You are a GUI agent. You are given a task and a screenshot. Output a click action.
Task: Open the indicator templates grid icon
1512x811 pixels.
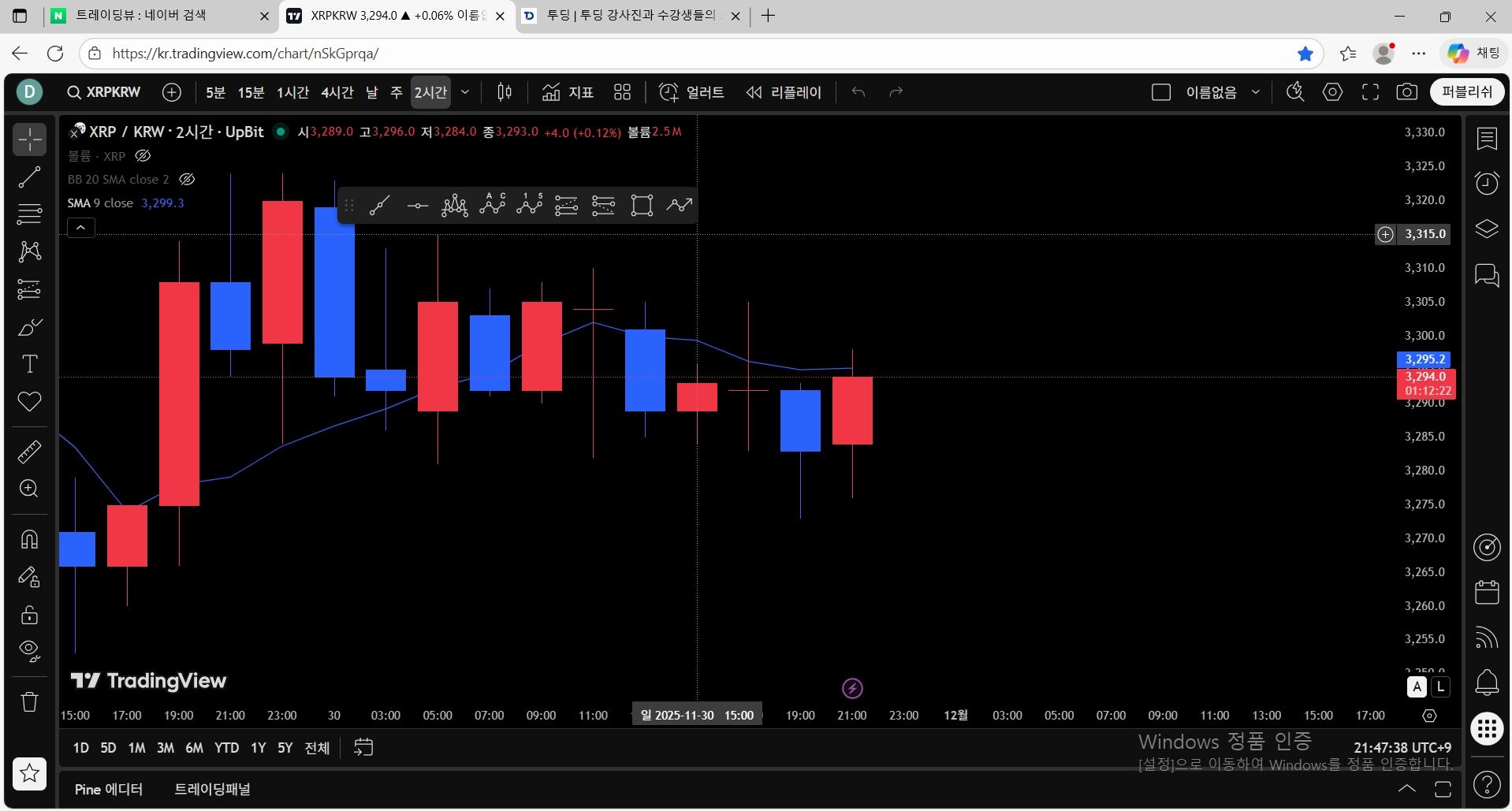622,92
